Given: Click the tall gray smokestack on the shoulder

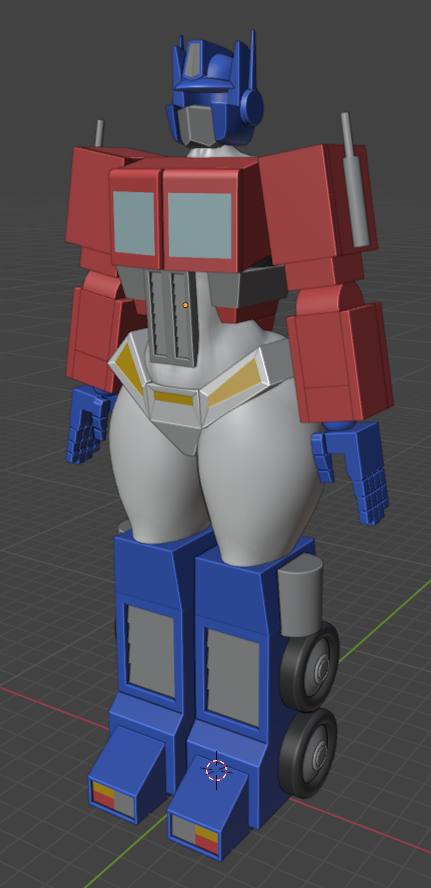Looking at the screenshot, I should click(355, 180).
